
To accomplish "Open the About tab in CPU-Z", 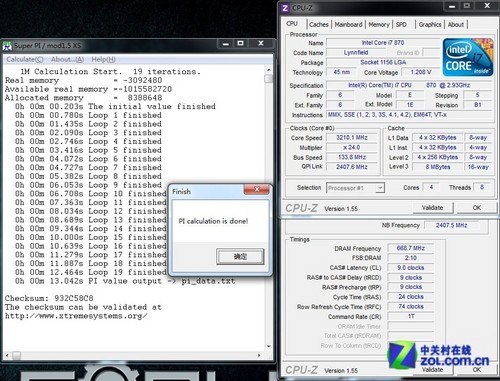I will pyautogui.click(x=456, y=24).
